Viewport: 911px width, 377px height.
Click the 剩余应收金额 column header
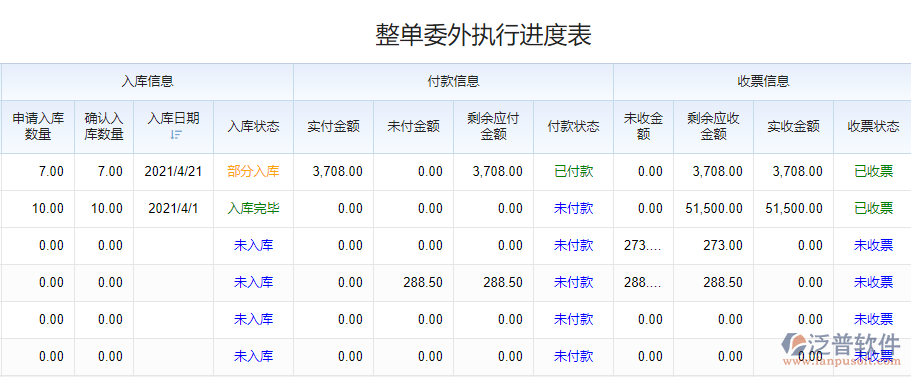tap(713, 127)
